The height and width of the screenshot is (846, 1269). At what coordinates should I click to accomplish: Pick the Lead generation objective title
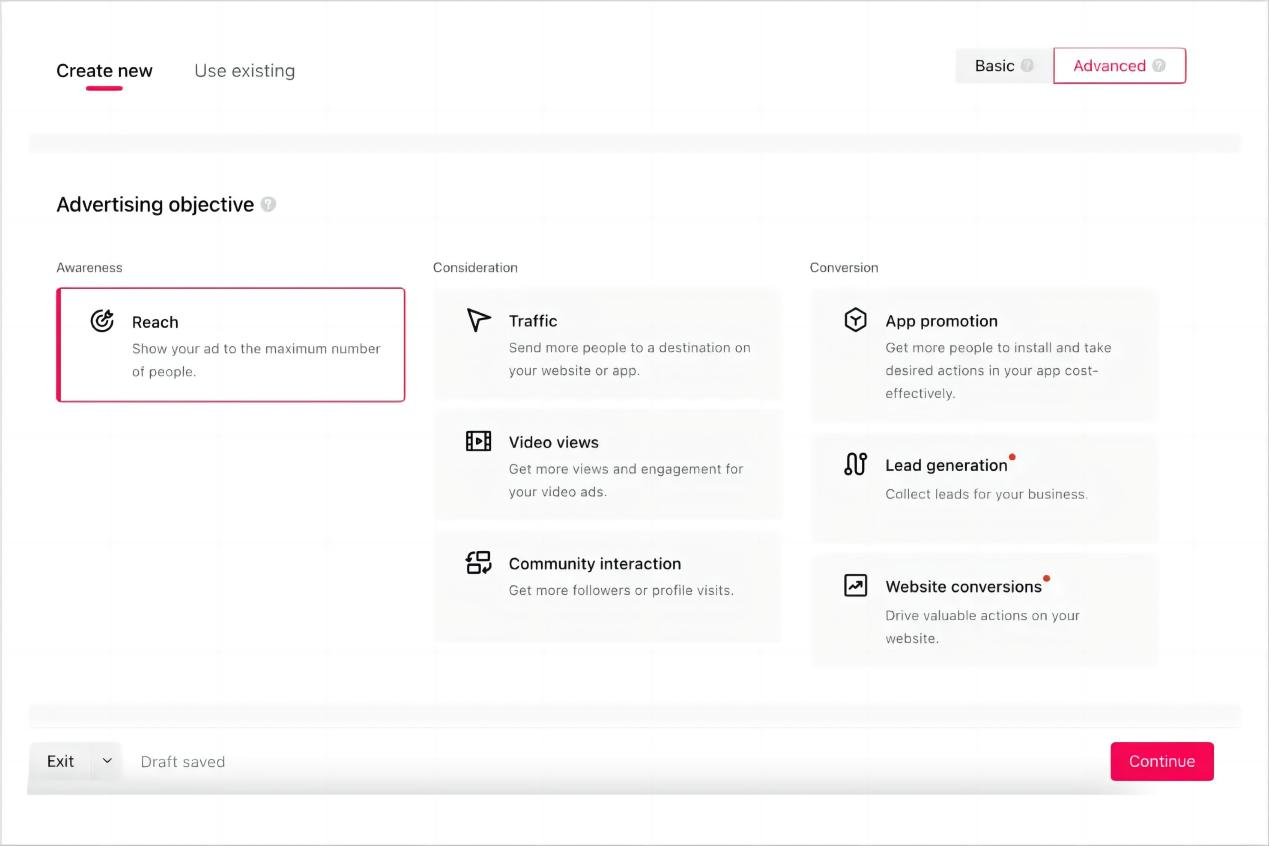pyautogui.click(x=946, y=465)
